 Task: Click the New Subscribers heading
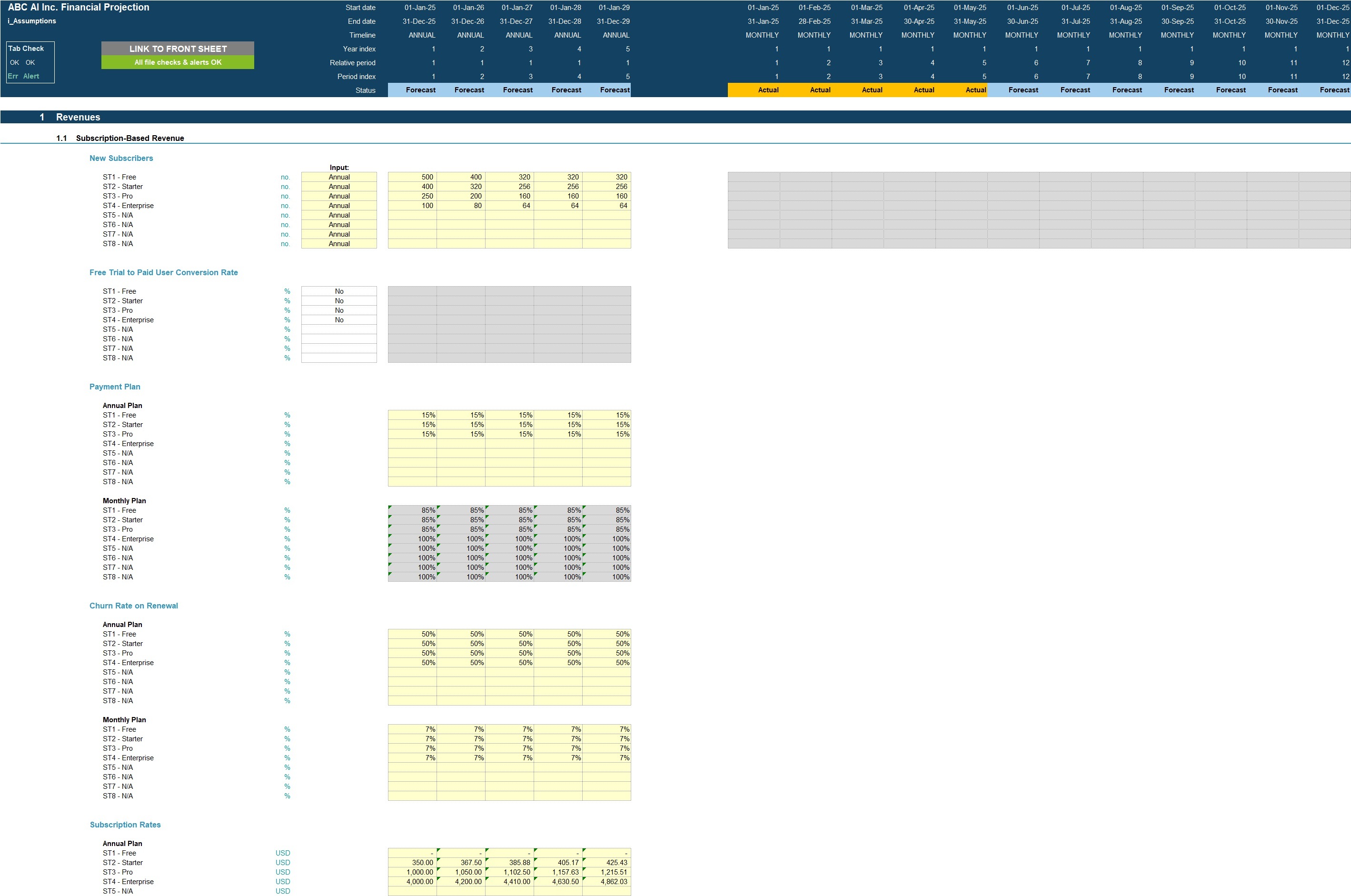(121, 158)
